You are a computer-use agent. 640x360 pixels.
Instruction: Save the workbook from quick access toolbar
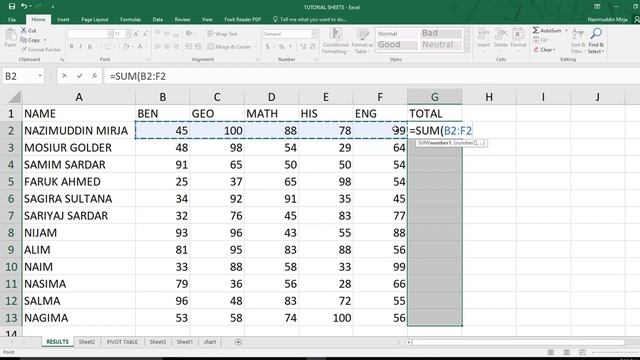pos(12,6)
